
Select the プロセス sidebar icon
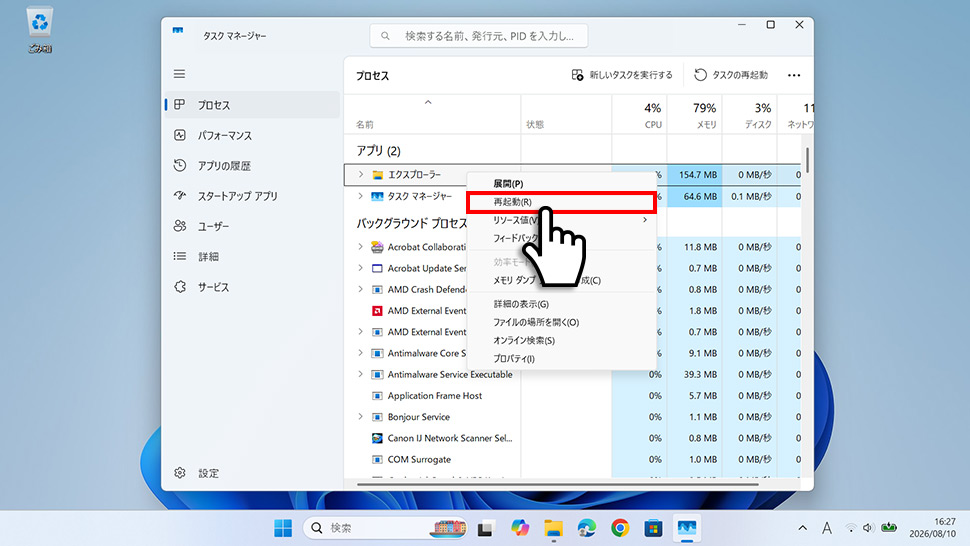click(x=179, y=105)
